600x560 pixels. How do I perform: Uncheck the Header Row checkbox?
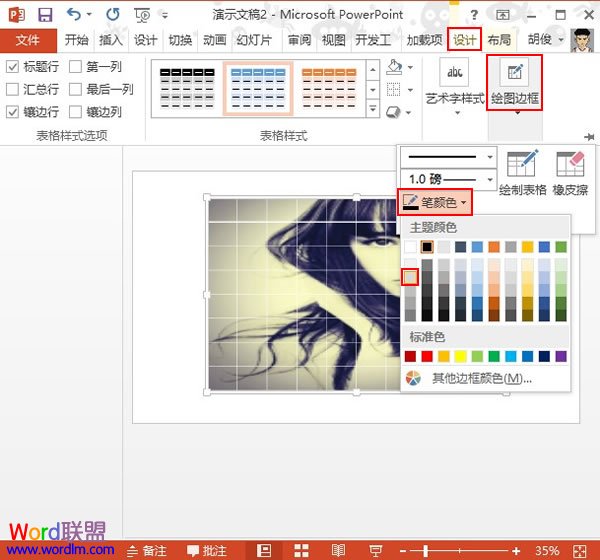click(12, 67)
